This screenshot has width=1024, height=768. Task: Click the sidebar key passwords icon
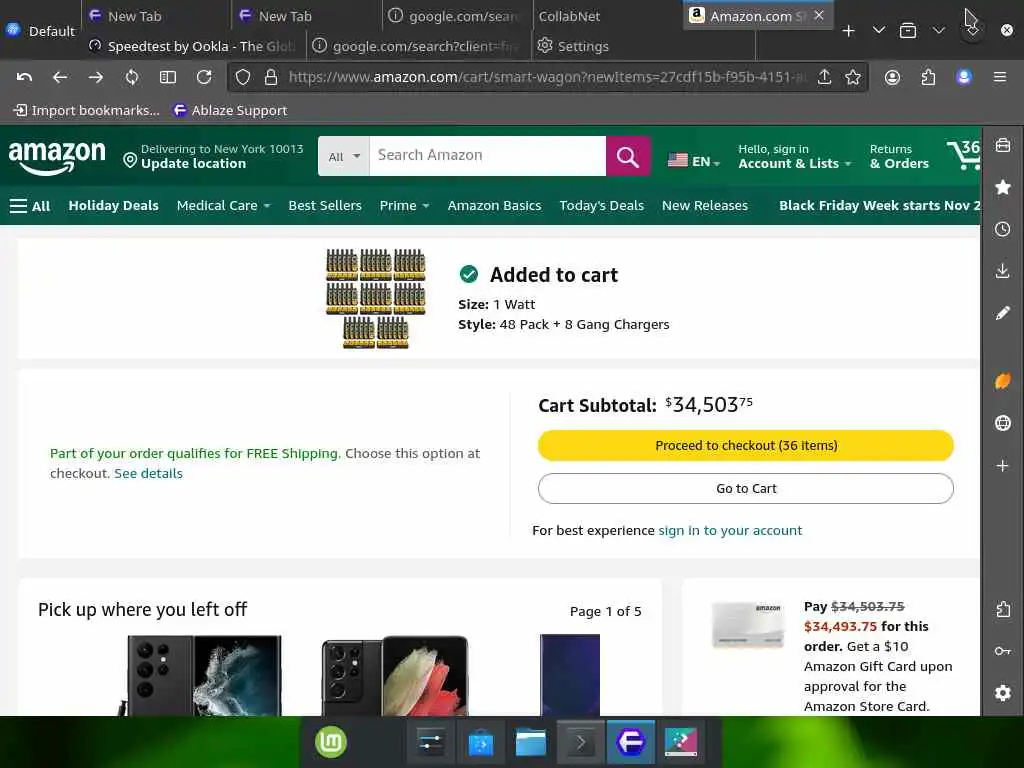point(1002,651)
